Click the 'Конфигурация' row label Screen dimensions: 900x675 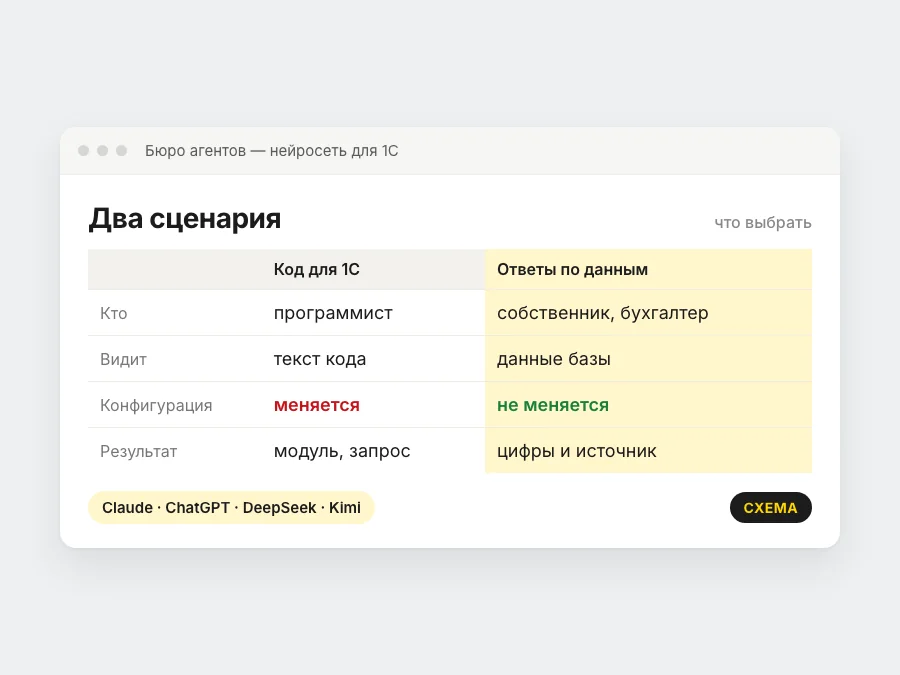tap(156, 405)
